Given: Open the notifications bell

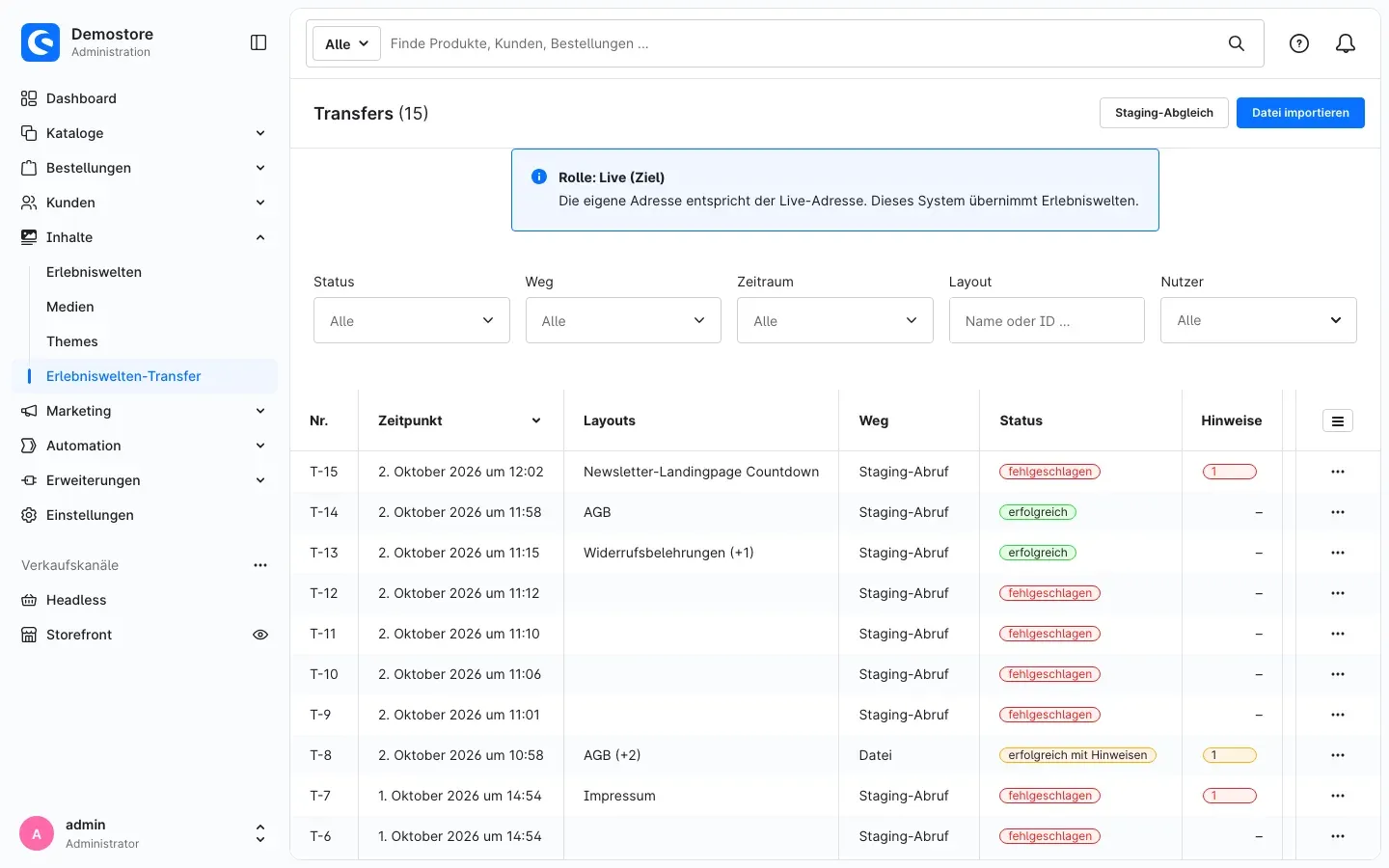Looking at the screenshot, I should pos(1346,43).
